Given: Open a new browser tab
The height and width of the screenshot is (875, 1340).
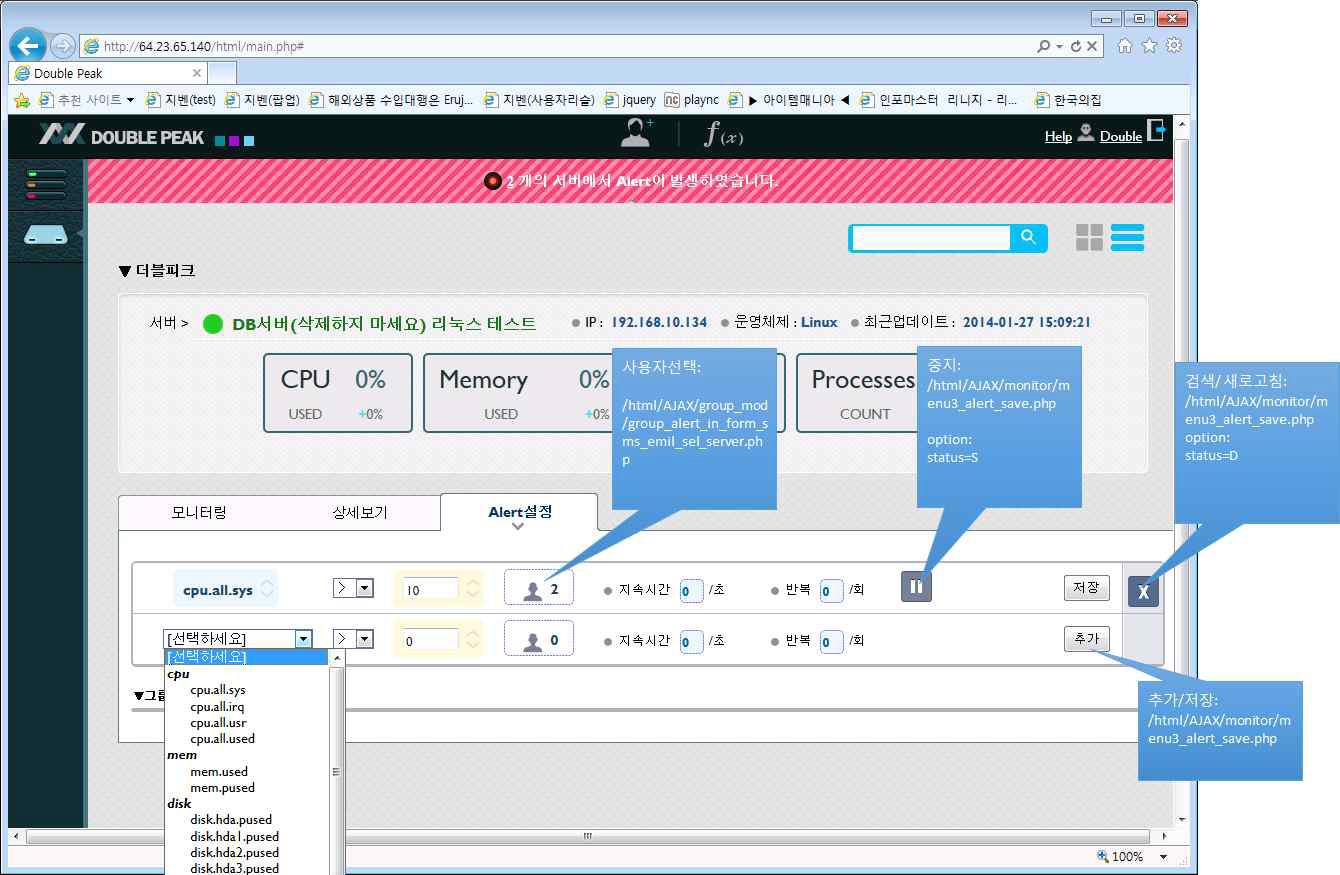Looking at the screenshot, I should tap(222, 73).
